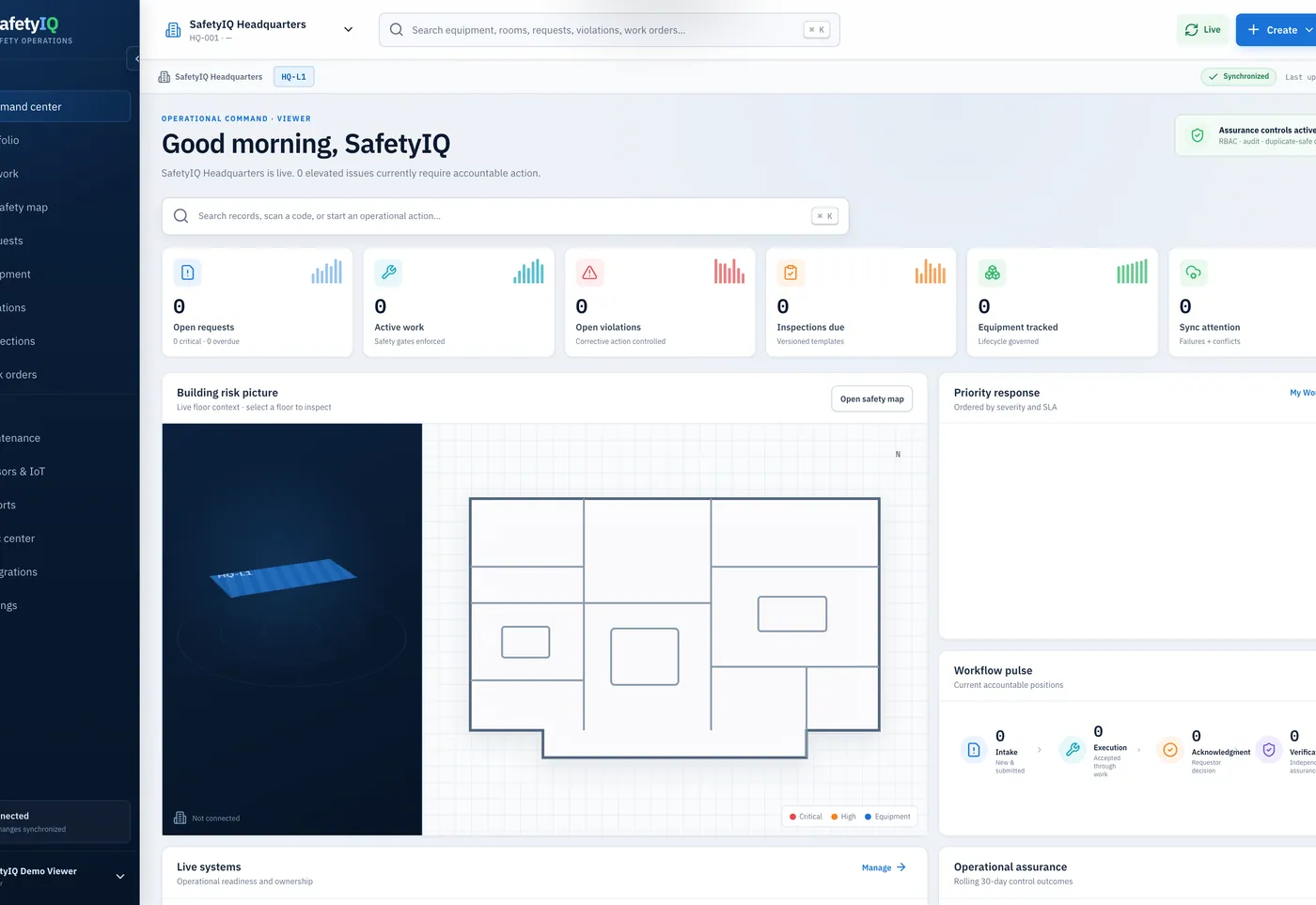Focus the Search records, scan a code field
This screenshot has width=1316, height=905.
(x=505, y=216)
